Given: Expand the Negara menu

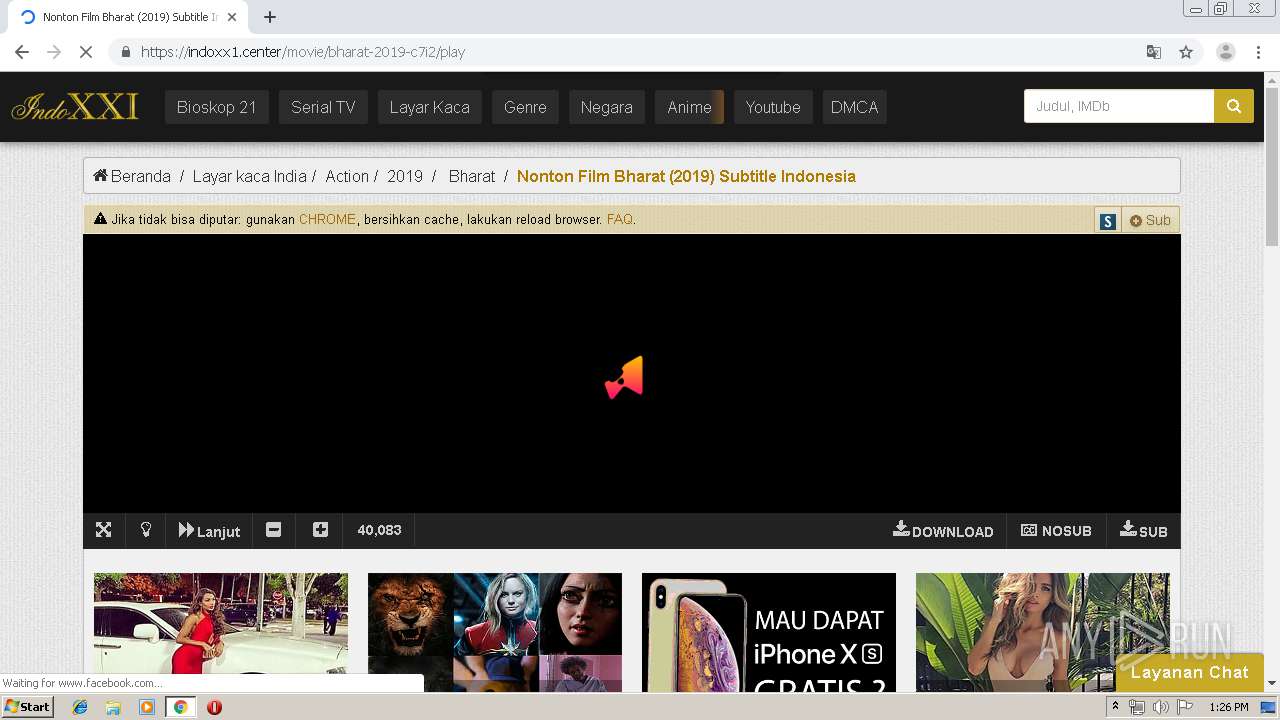Looking at the screenshot, I should [x=607, y=107].
